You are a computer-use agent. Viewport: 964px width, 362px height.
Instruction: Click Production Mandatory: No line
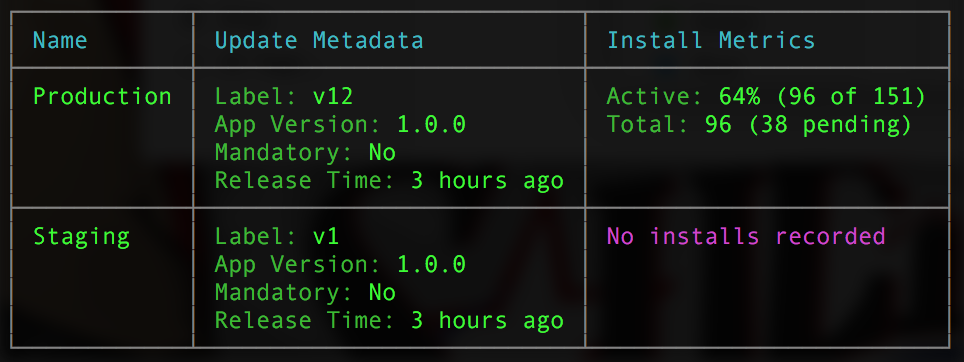[x=305, y=152]
